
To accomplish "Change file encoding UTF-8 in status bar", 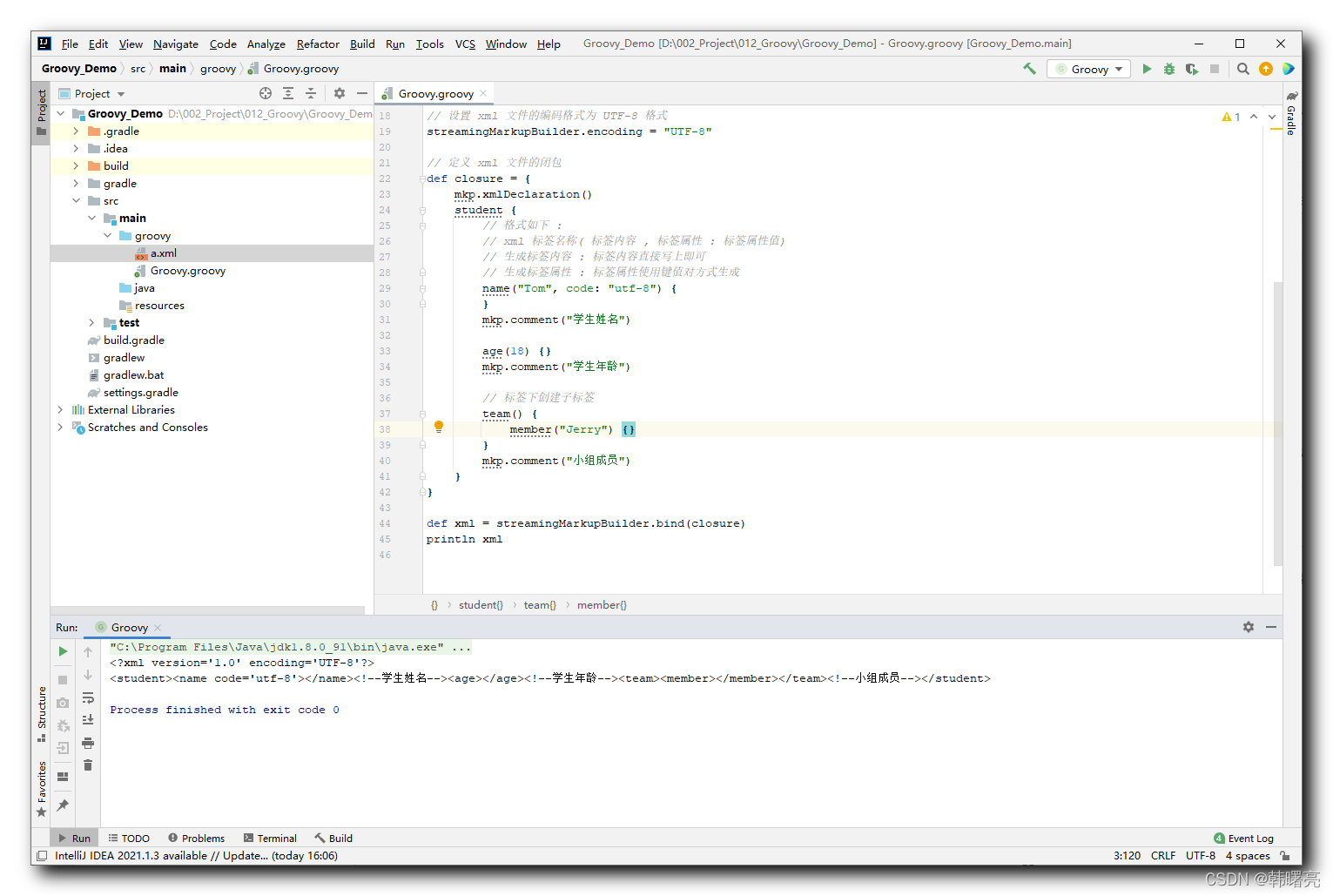I will tap(1201, 856).
